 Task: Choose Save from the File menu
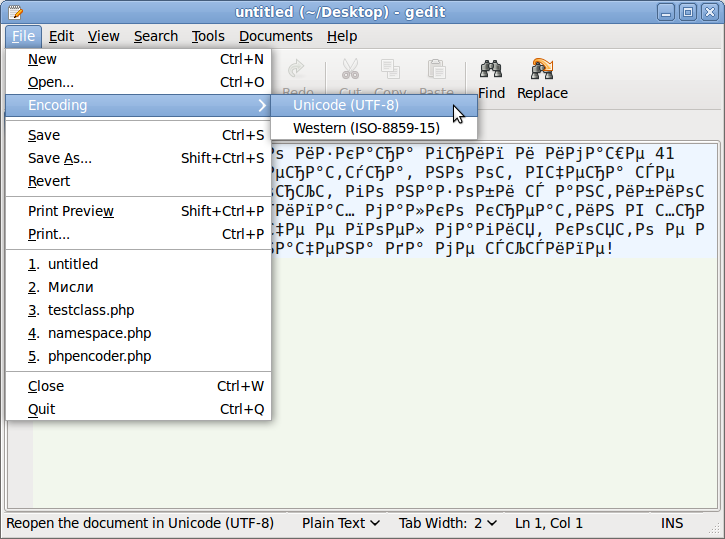138,135
